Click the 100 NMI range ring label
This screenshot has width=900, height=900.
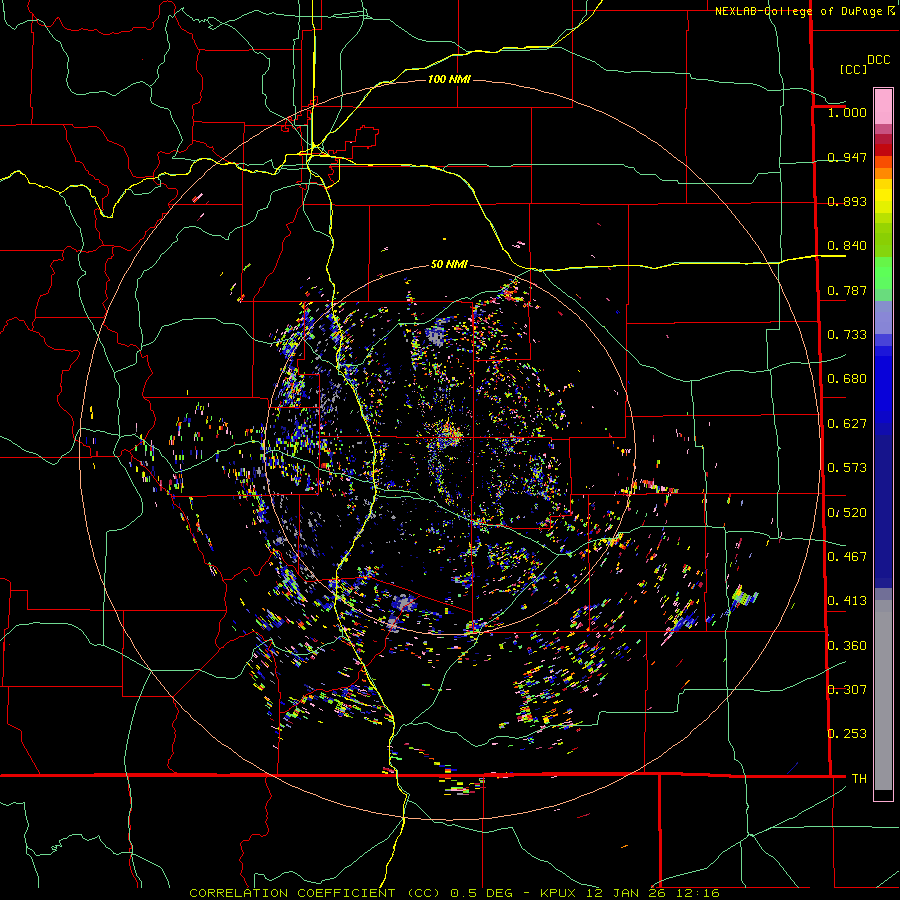[449, 79]
